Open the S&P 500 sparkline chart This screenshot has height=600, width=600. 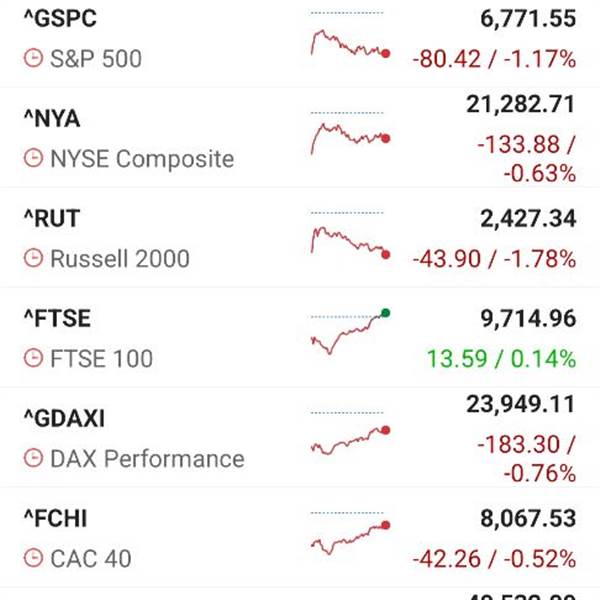pos(348,44)
